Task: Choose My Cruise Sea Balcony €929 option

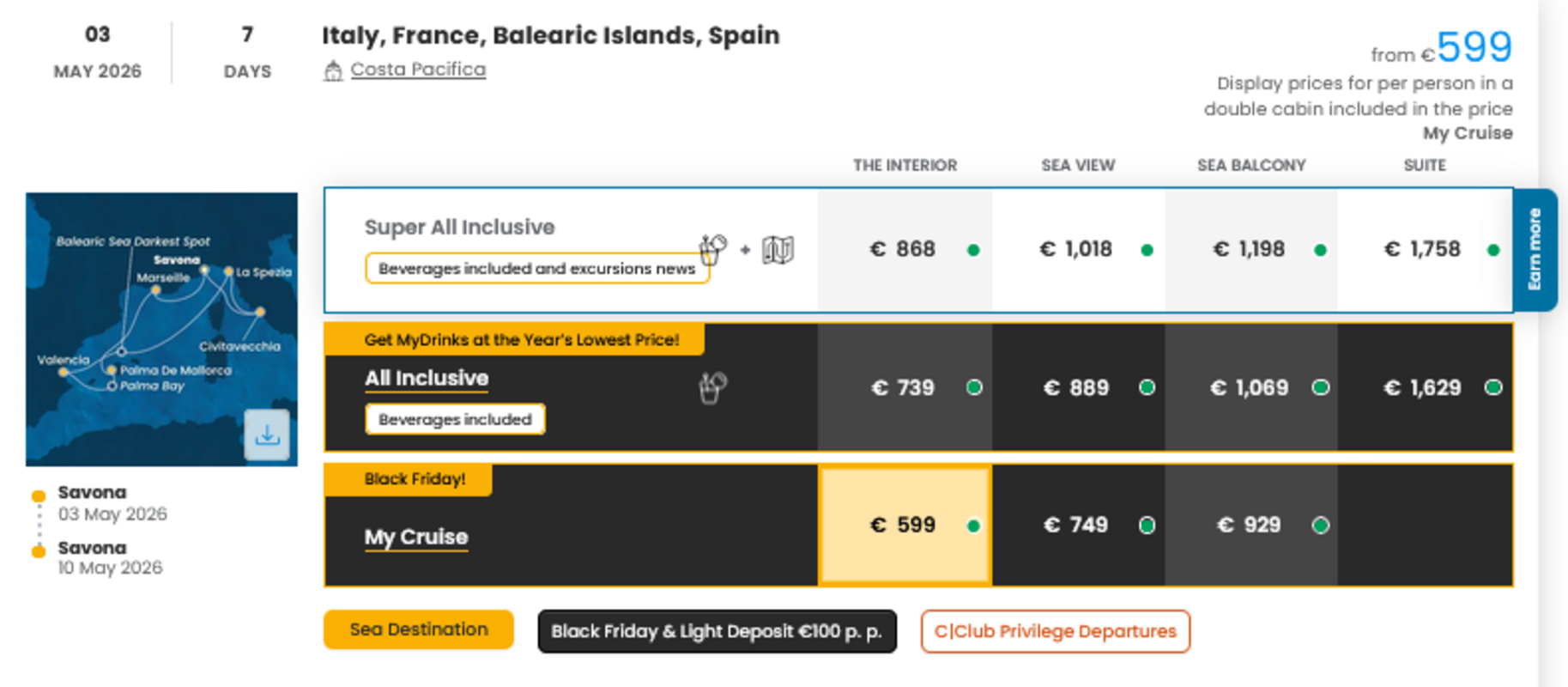Action: pos(1250,526)
